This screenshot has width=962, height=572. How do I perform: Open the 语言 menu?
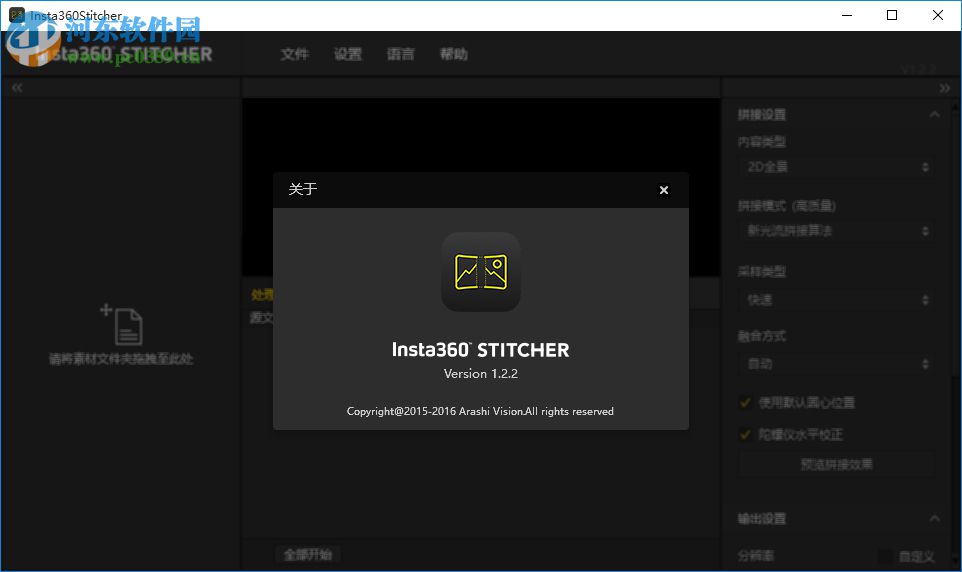coord(401,54)
